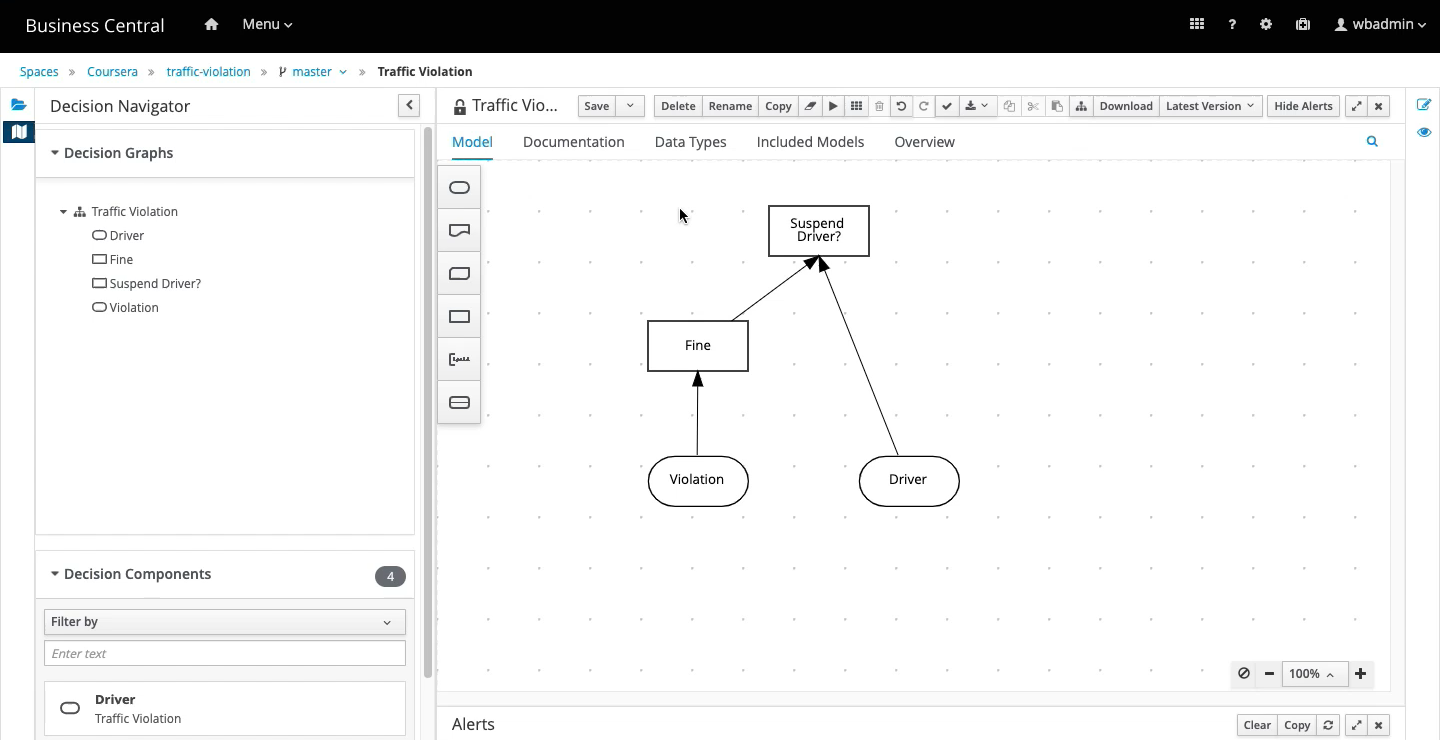The height and width of the screenshot is (740, 1440).
Task: Open the briefcase icon in top bar
Action: pyautogui.click(x=1302, y=25)
